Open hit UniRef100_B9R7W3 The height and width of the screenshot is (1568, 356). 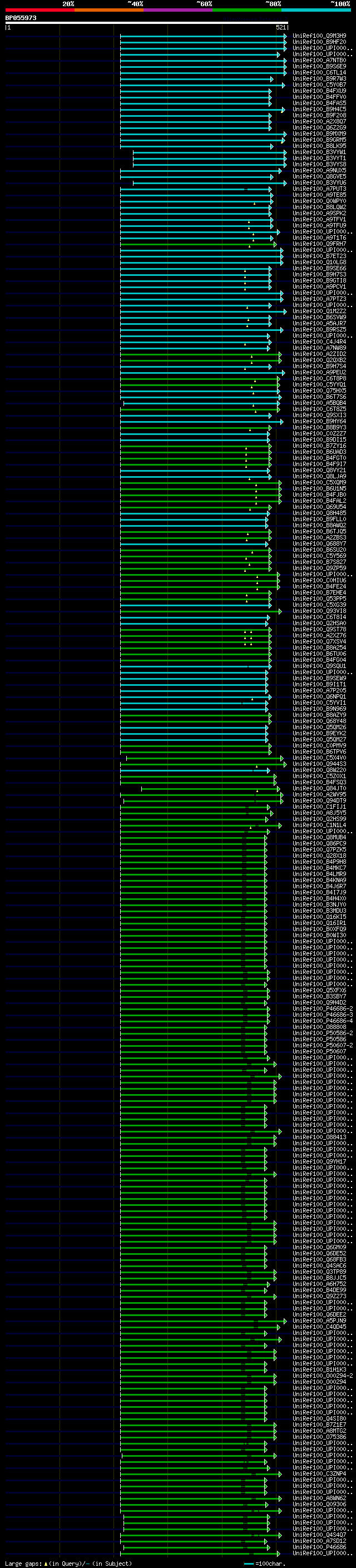[319, 78]
